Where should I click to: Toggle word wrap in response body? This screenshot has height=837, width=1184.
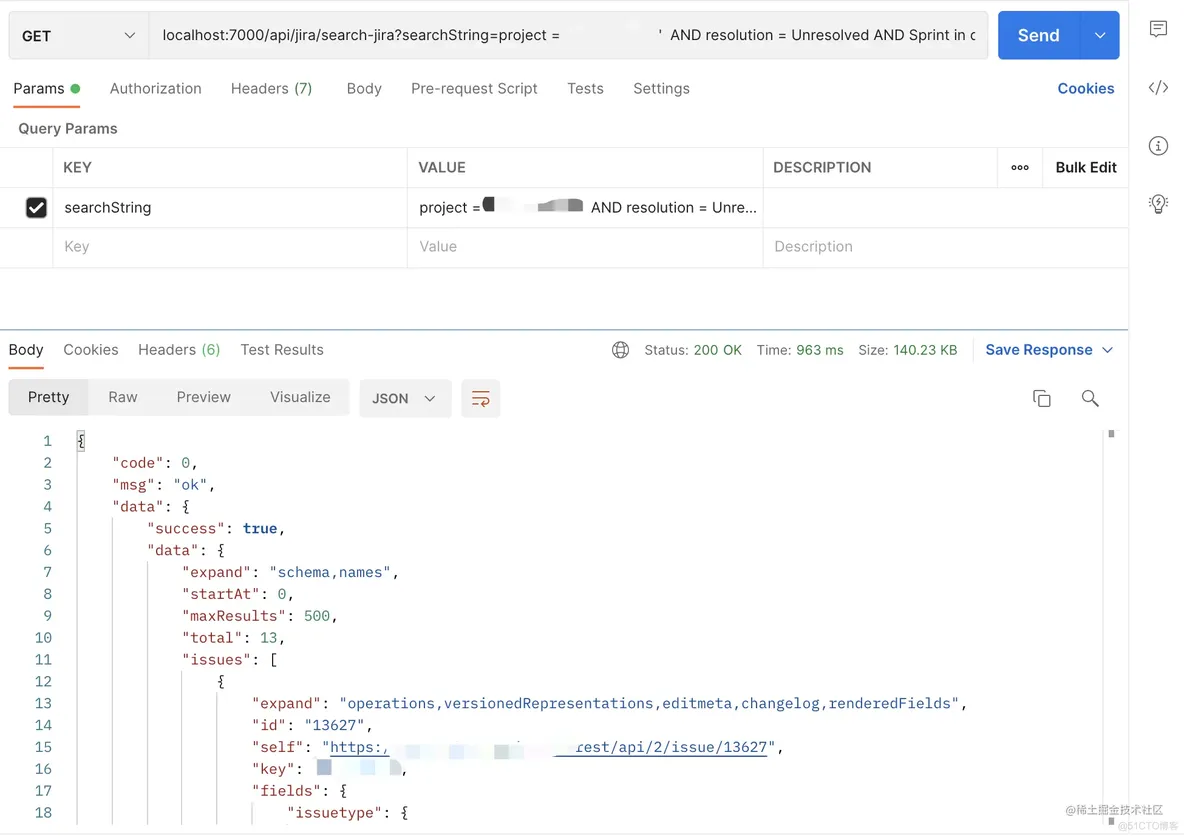click(x=480, y=398)
